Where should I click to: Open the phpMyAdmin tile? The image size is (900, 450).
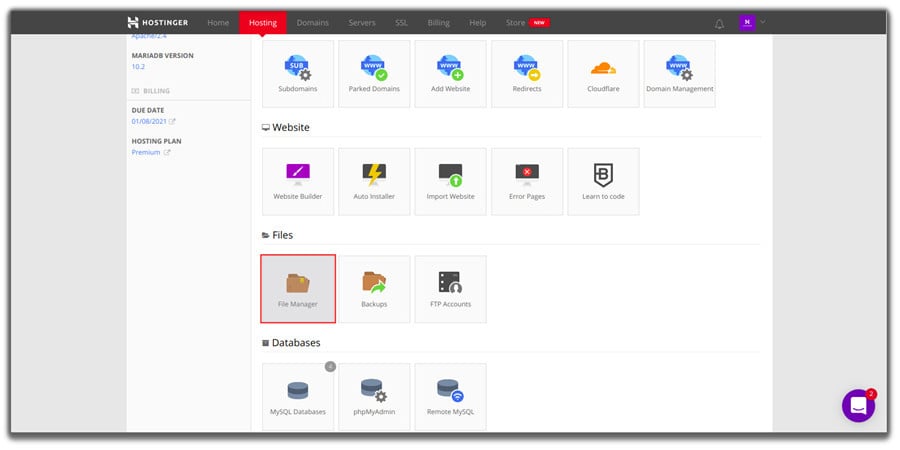click(374, 397)
